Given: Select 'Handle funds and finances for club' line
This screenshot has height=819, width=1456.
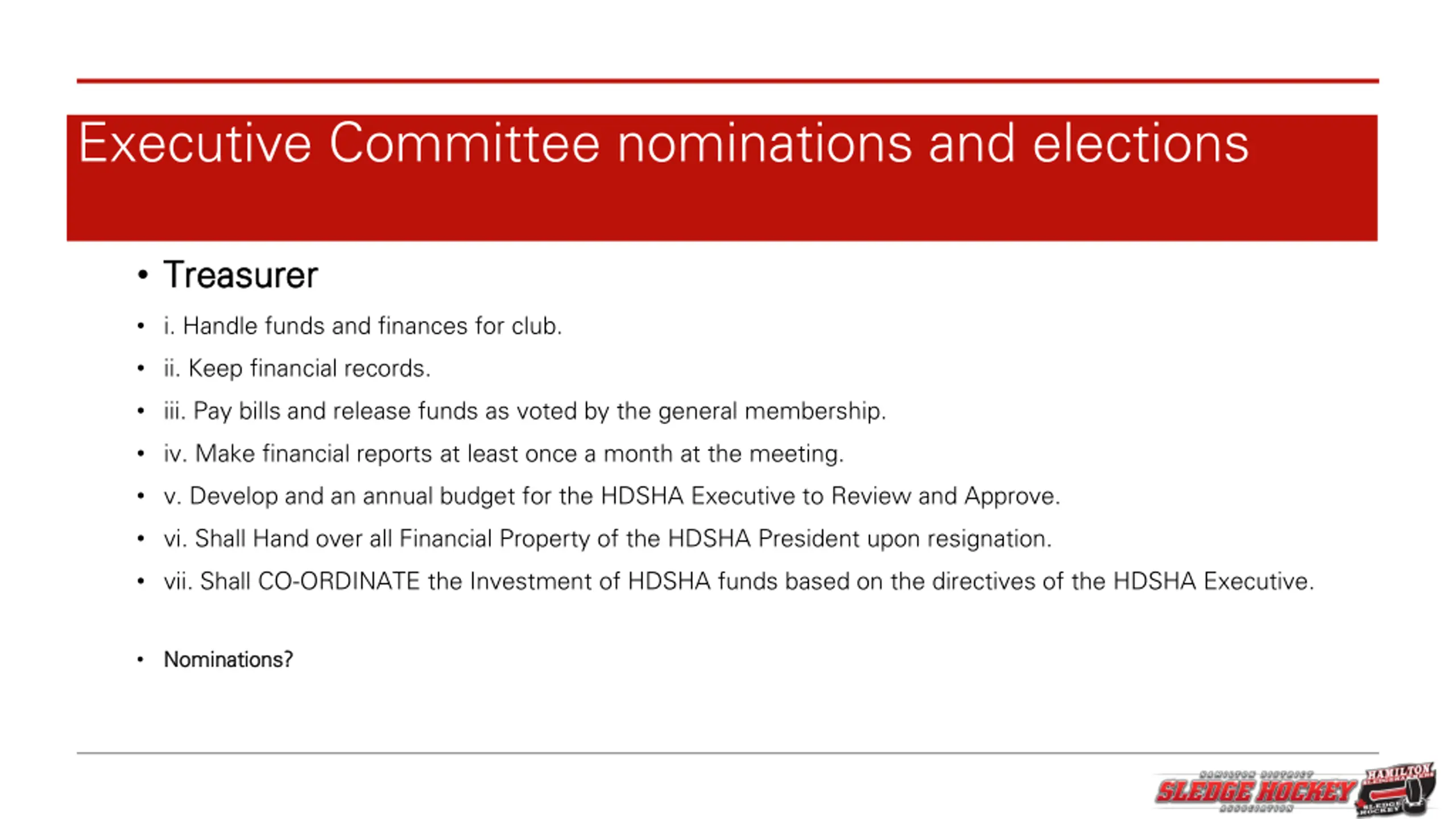Looking at the screenshot, I should [x=363, y=326].
